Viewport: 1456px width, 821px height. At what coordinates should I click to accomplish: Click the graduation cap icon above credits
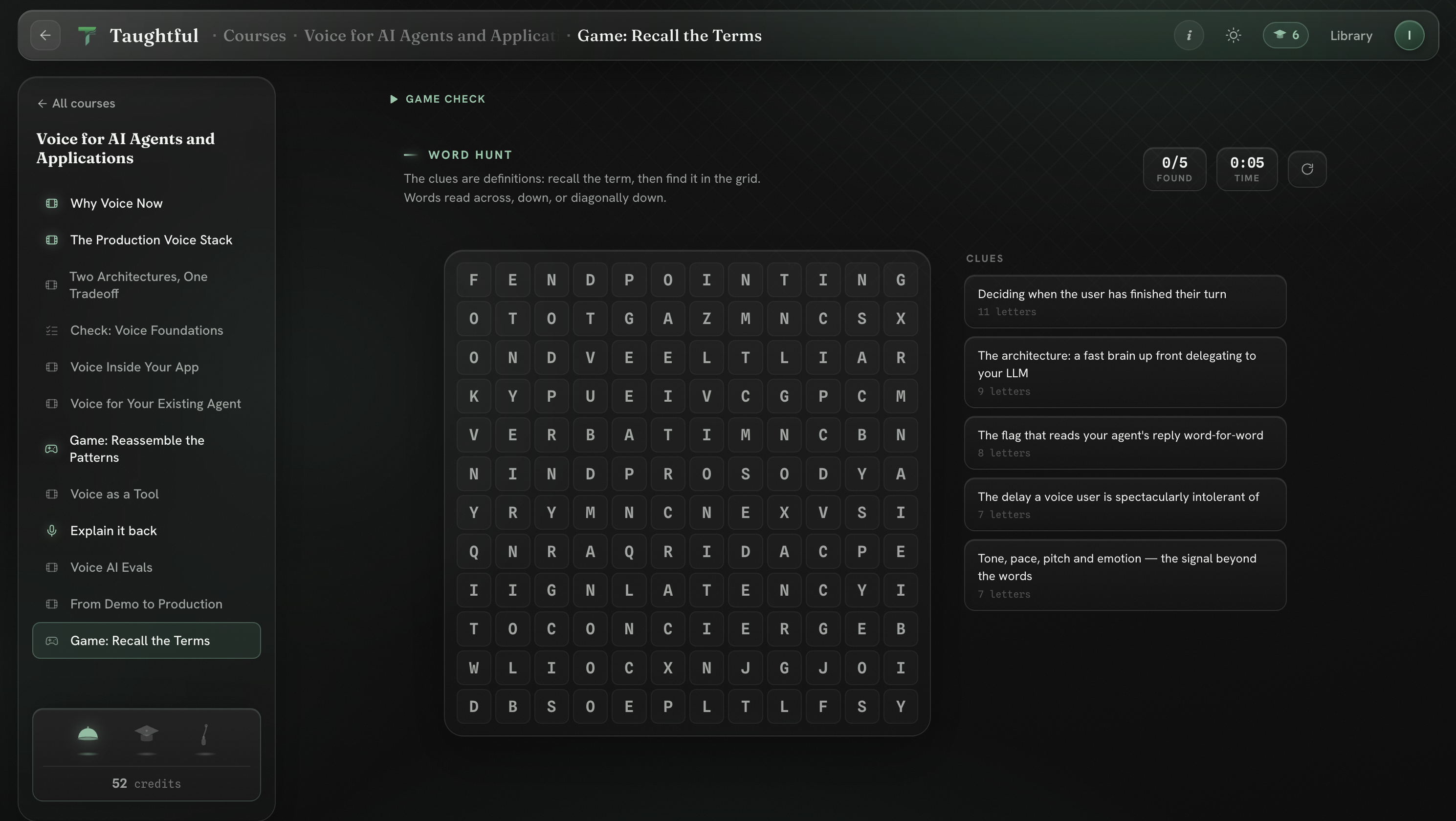click(146, 734)
